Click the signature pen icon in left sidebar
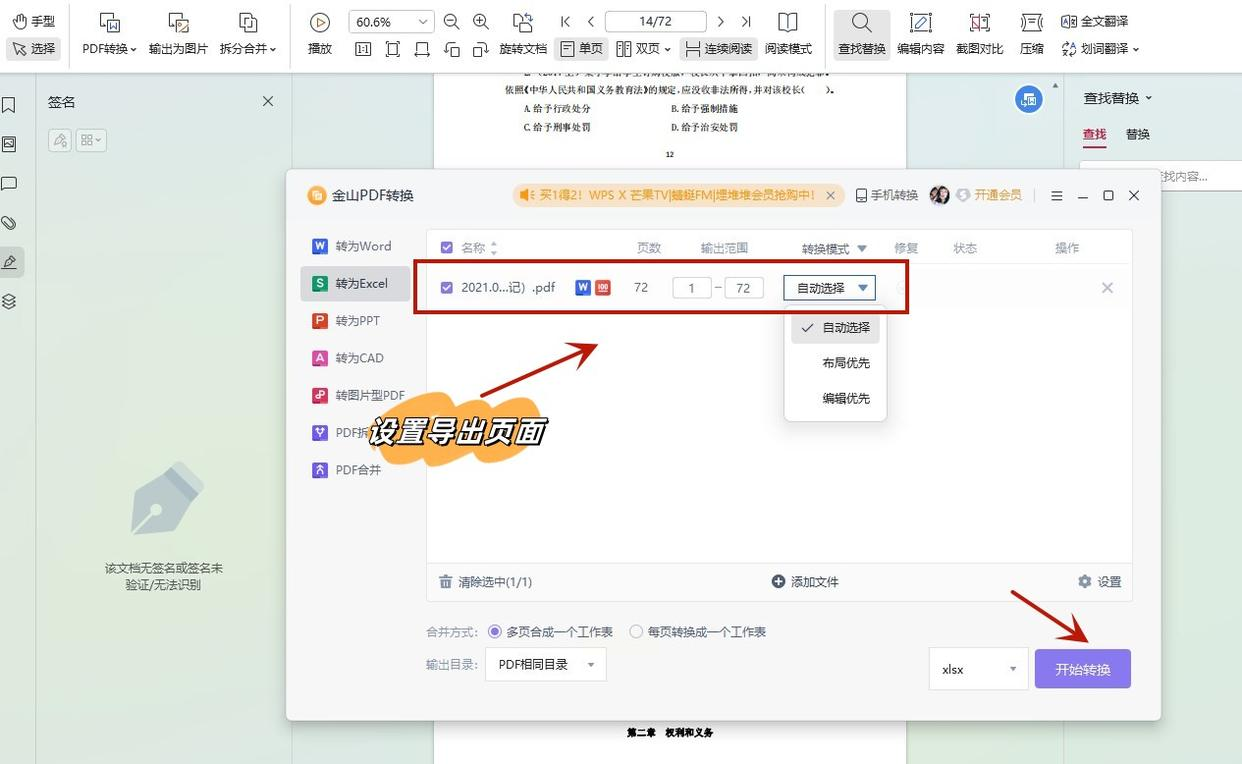 10,262
